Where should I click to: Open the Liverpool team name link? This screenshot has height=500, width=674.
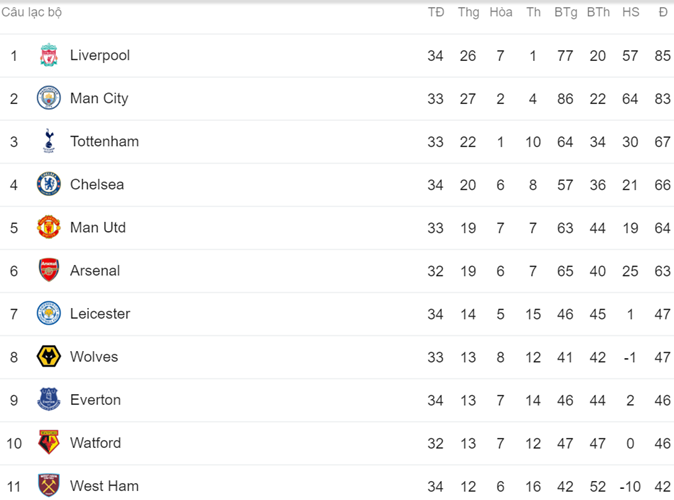100,56
